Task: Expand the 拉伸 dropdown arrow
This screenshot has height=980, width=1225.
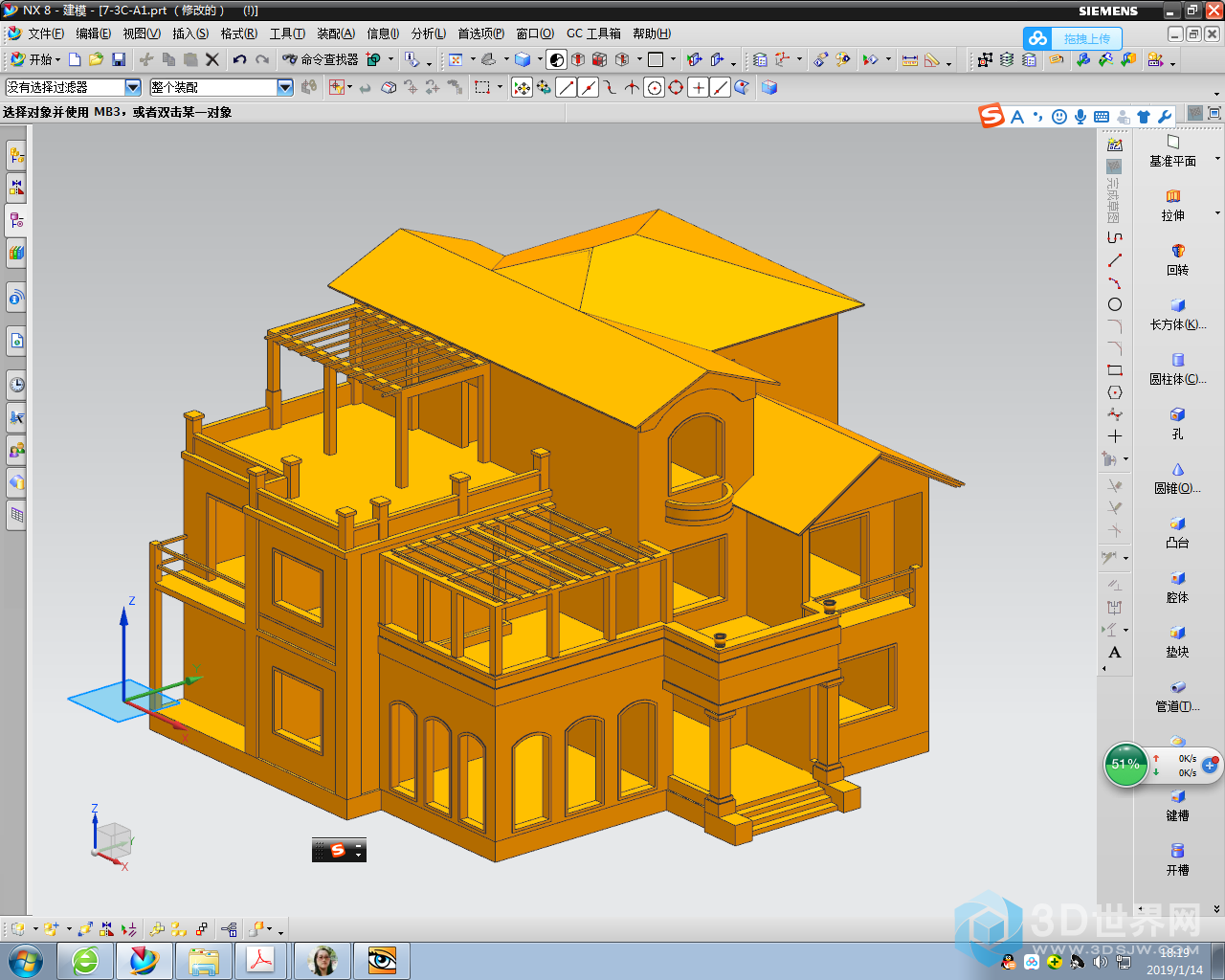Action: pos(1217,213)
